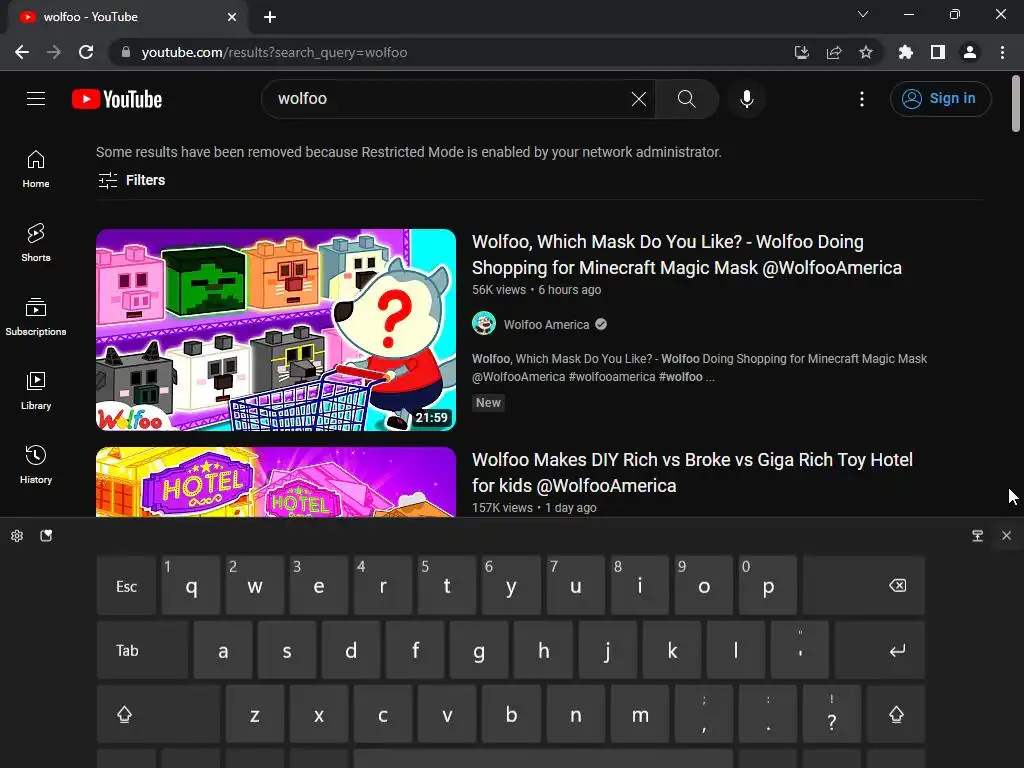
Task: Click the 'New' badge
Action: coord(488,403)
